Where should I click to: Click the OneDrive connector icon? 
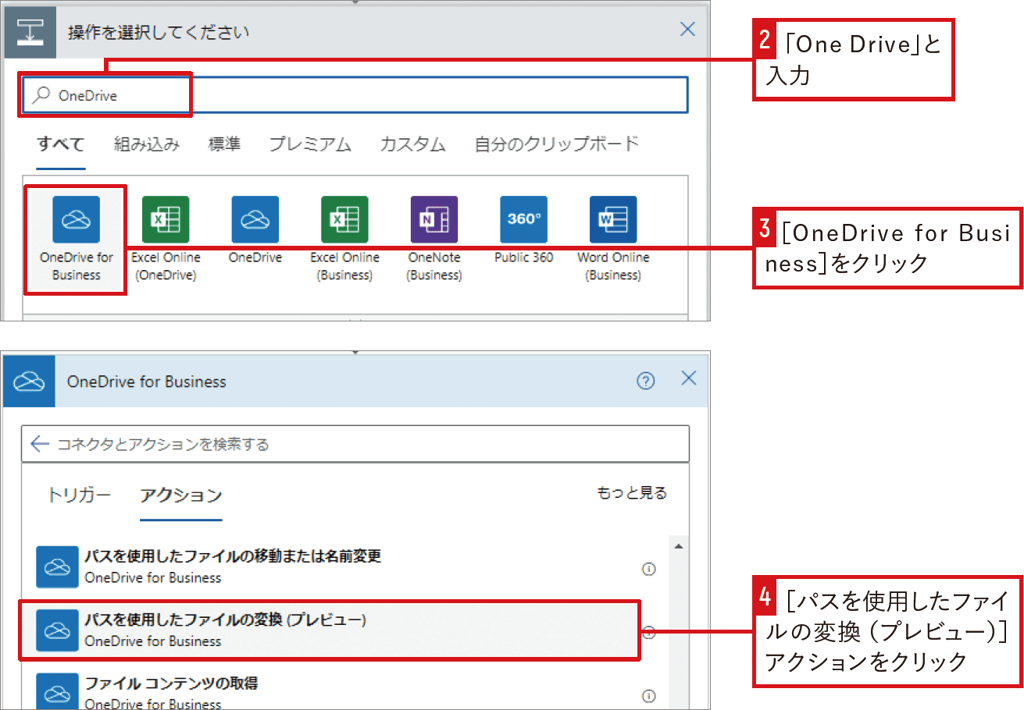[x=254, y=220]
